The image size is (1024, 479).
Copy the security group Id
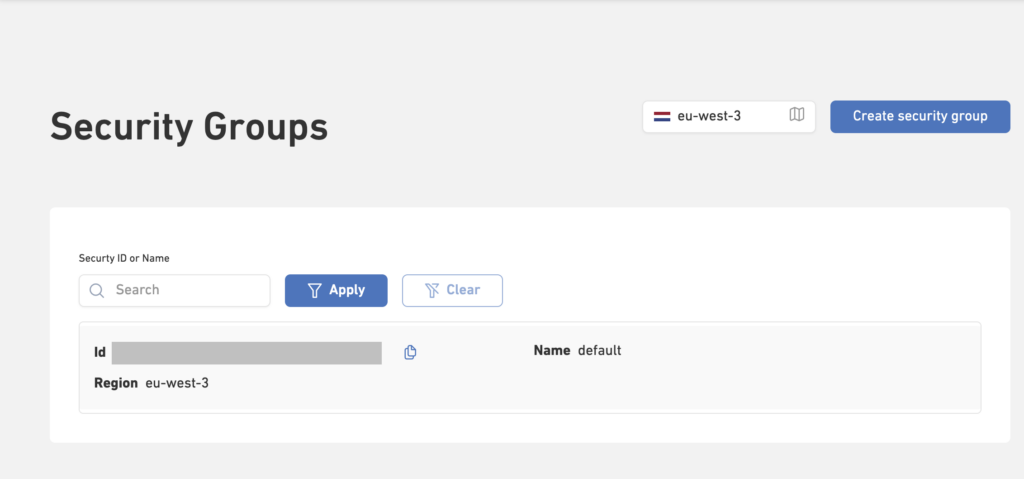pyautogui.click(x=410, y=352)
